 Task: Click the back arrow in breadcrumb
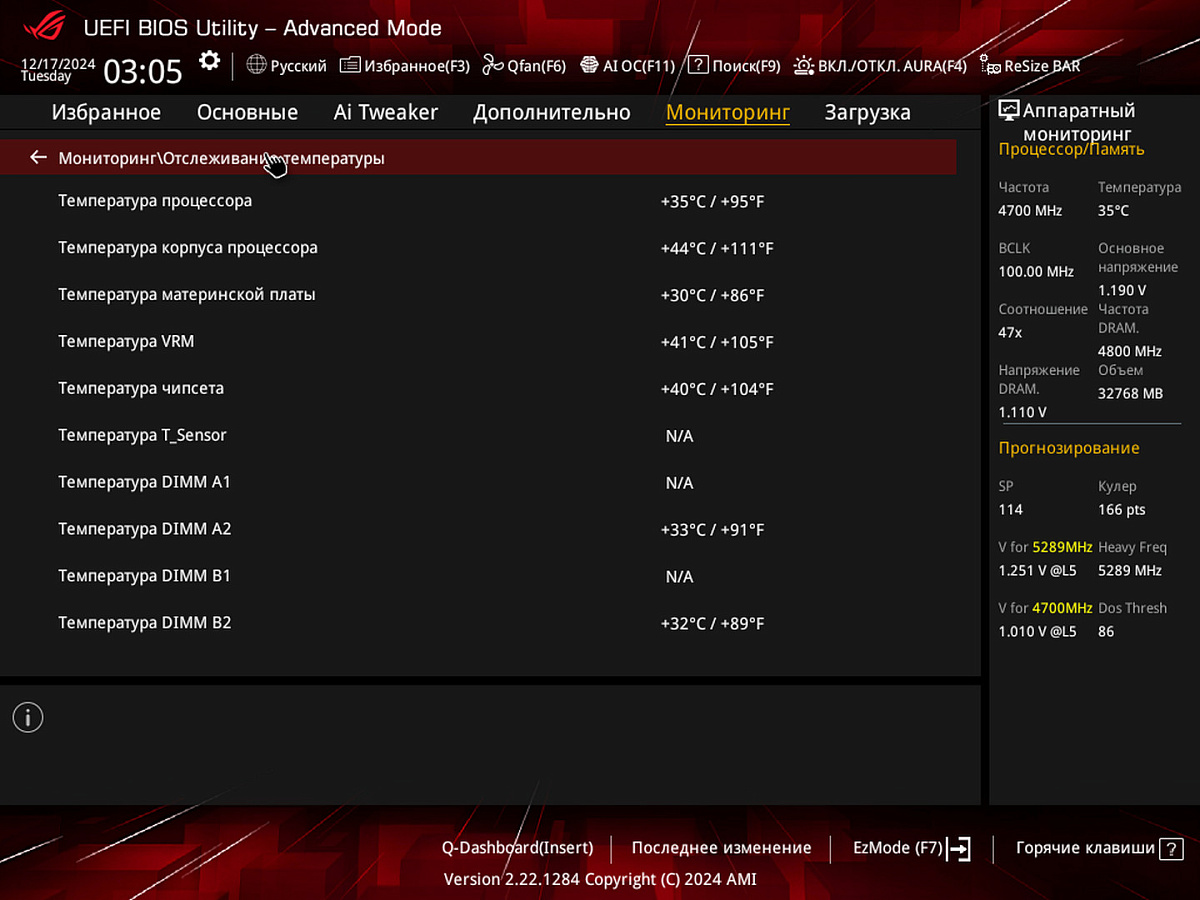(38, 157)
